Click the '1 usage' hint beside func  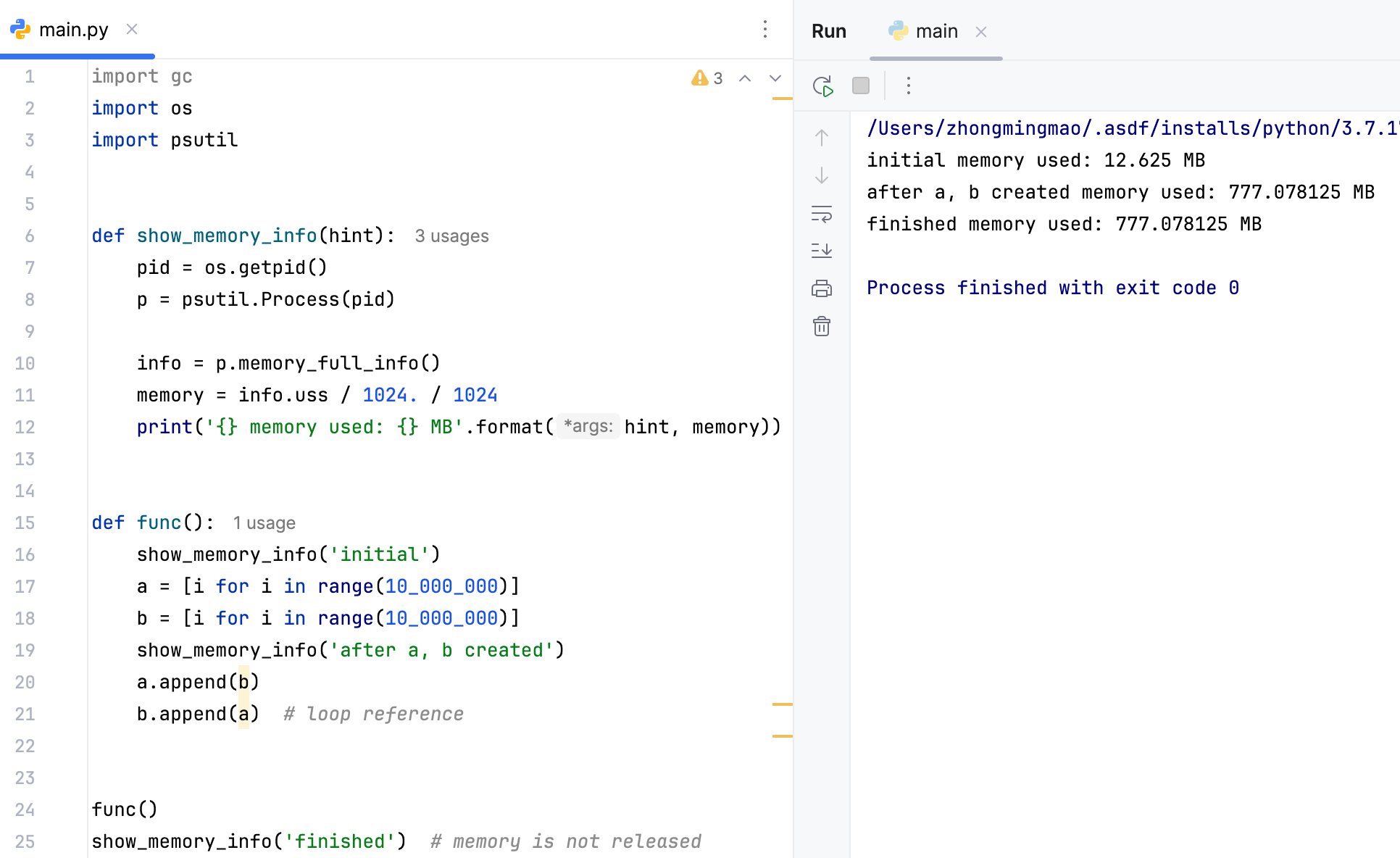tap(264, 523)
